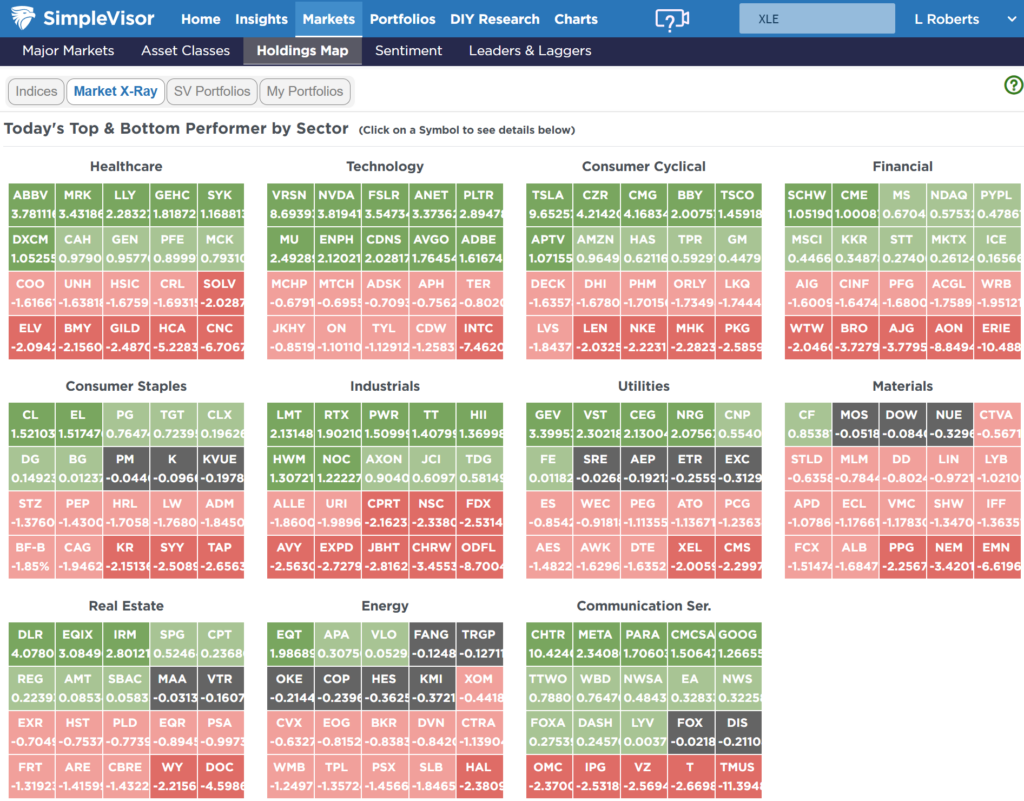Select the XOM symbol tile

479,688
